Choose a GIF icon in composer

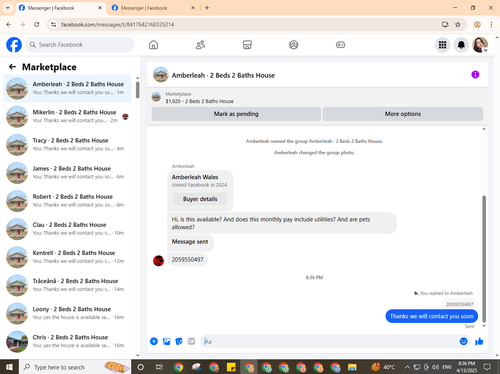click(x=191, y=341)
